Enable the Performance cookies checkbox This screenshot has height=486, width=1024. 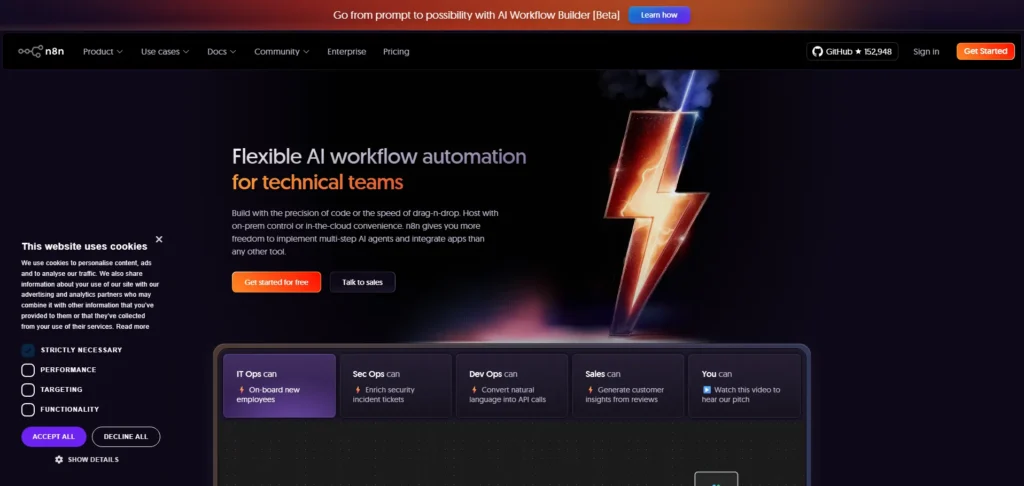point(28,370)
